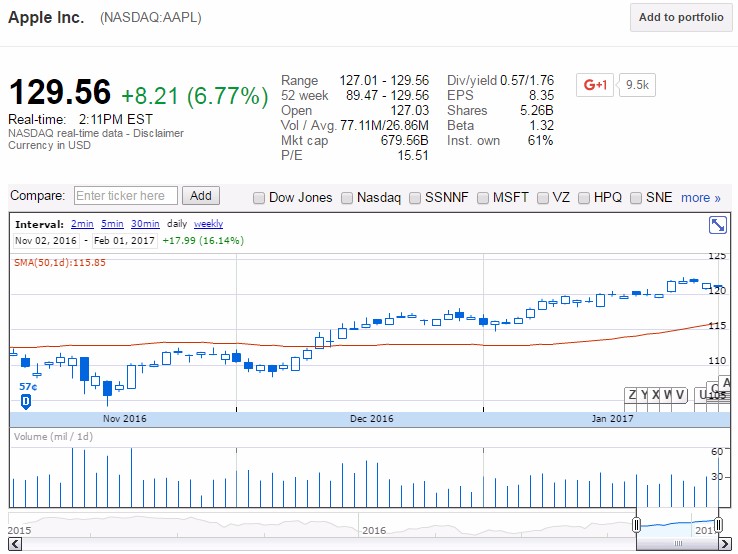Click the 9.5k share count bubble

click(x=637, y=85)
